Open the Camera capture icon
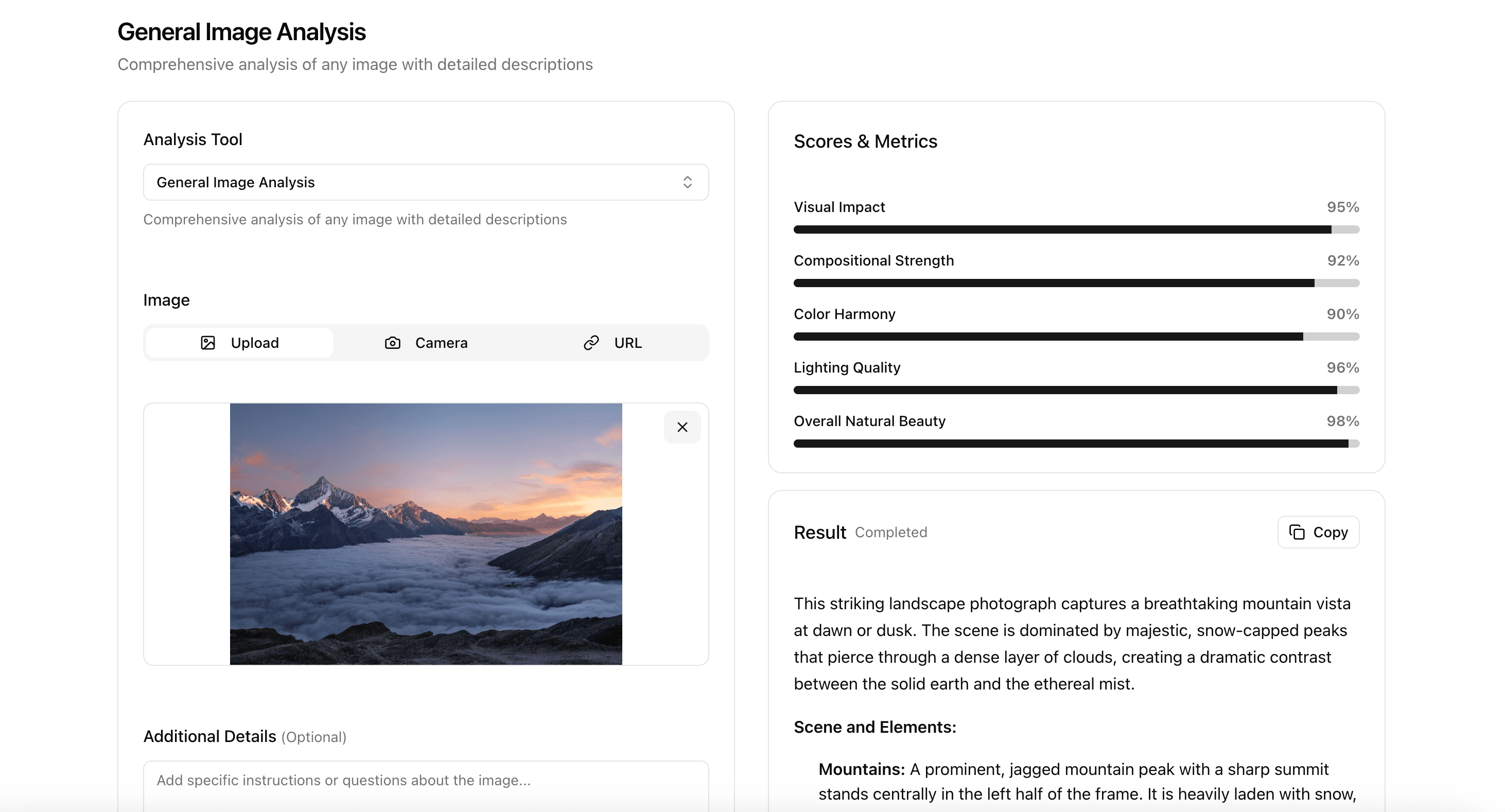1505x812 pixels. [393, 343]
